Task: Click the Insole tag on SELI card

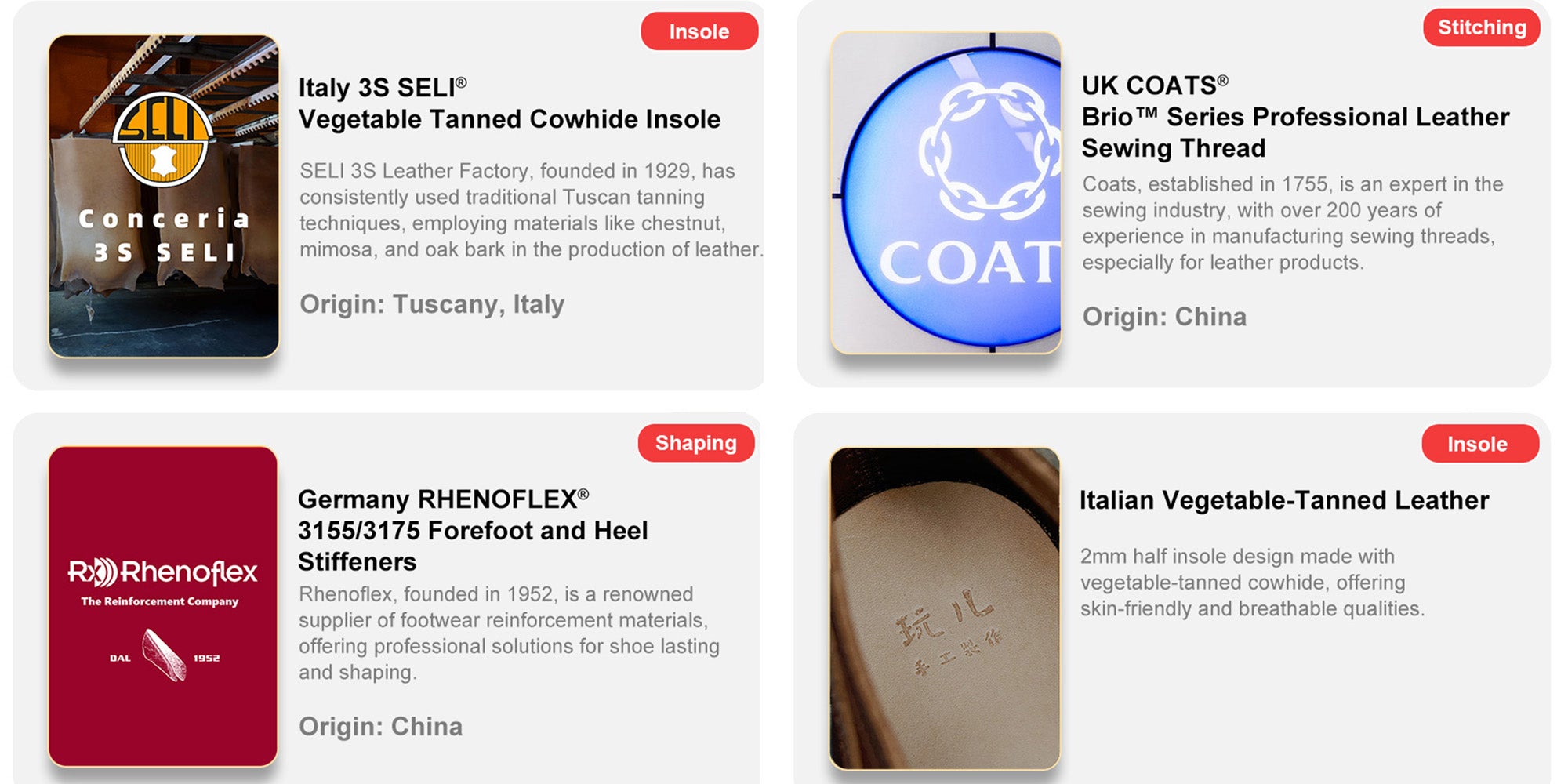Action: 699,31
